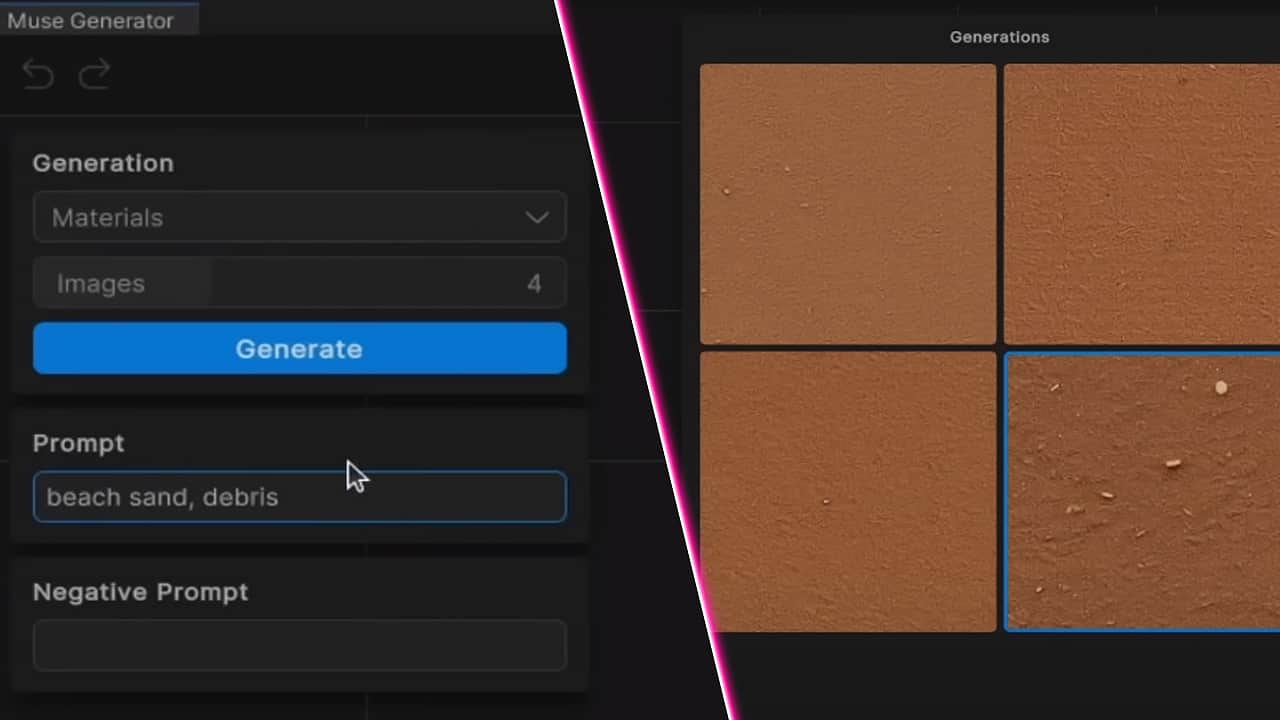Click the Images value showing 4
The image size is (1280, 720).
534,283
